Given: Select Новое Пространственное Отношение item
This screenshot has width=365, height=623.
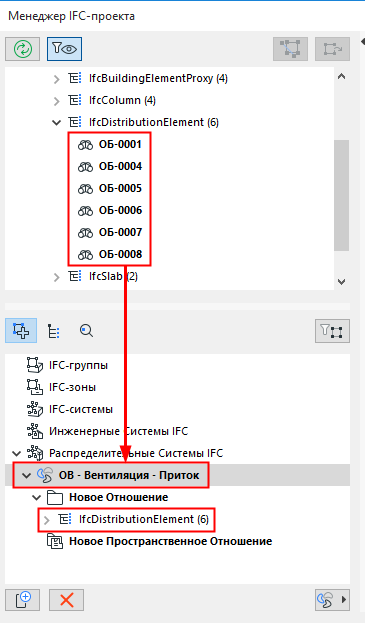Looking at the screenshot, I should (x=170, y=541).
